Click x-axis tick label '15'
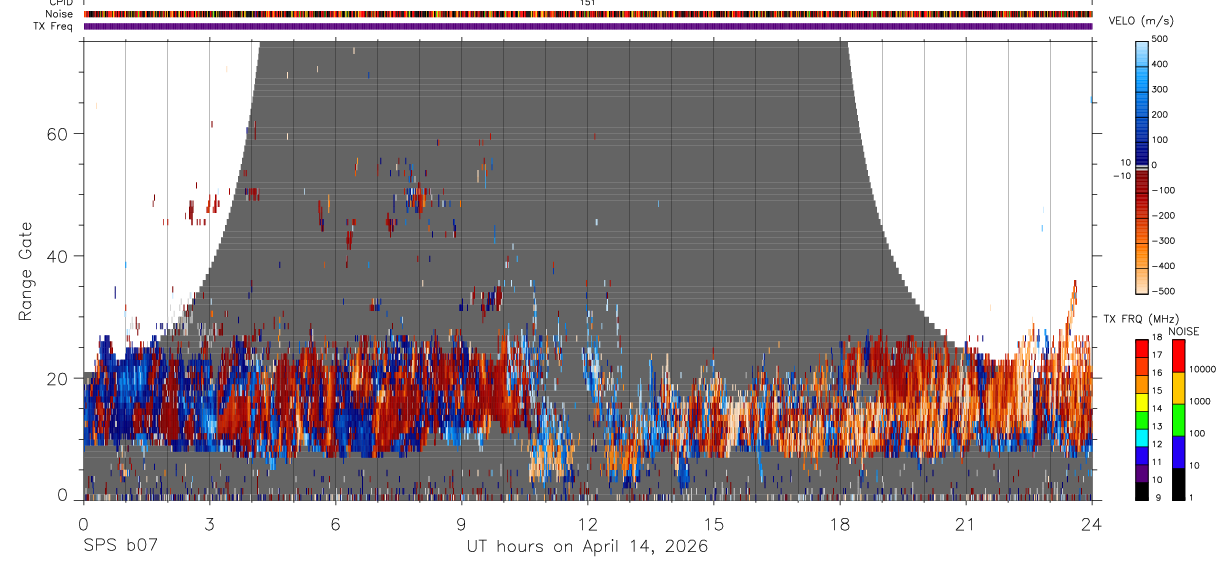The height and width of the screenshot is (567, 1228). pos(713,523)
